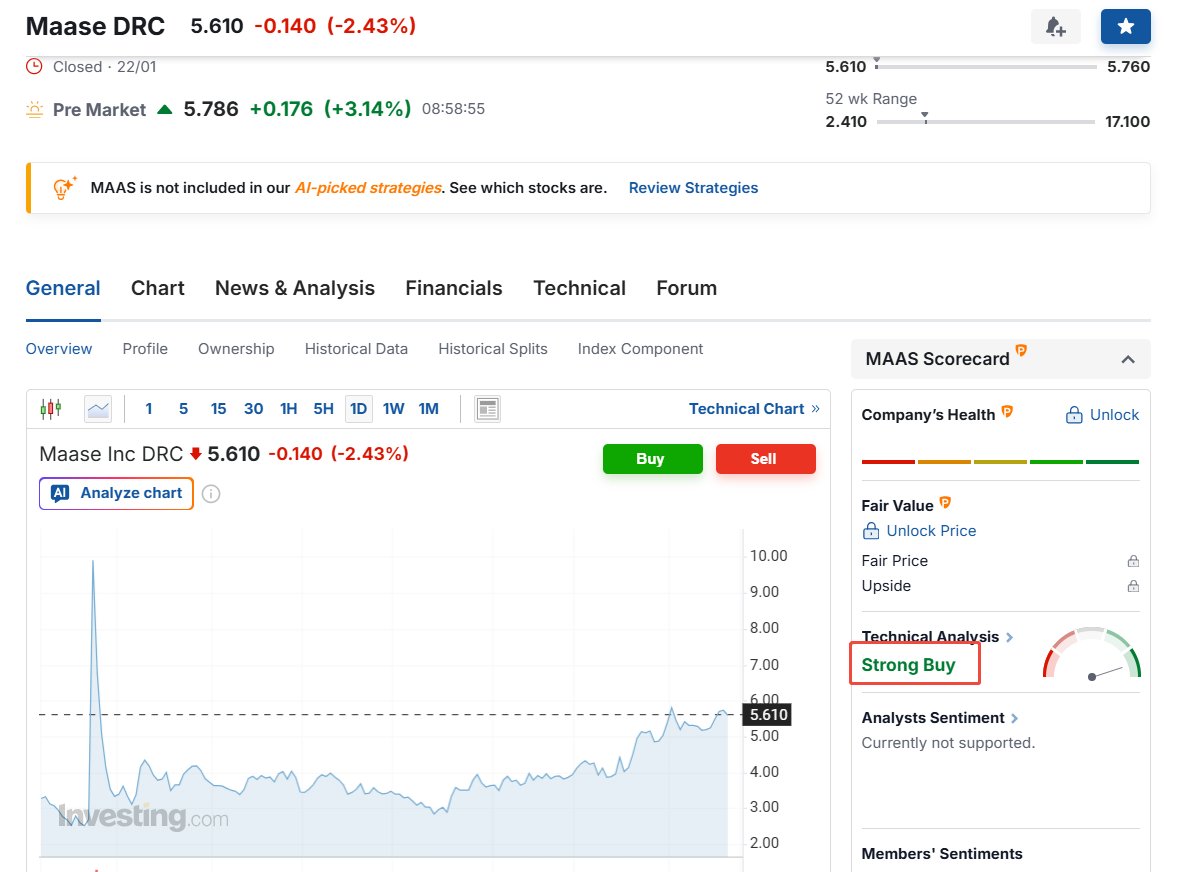Click the 52 week low value 2.410
The height and width of the screenshot is (872, 1179).
click(x=846, y=122)
